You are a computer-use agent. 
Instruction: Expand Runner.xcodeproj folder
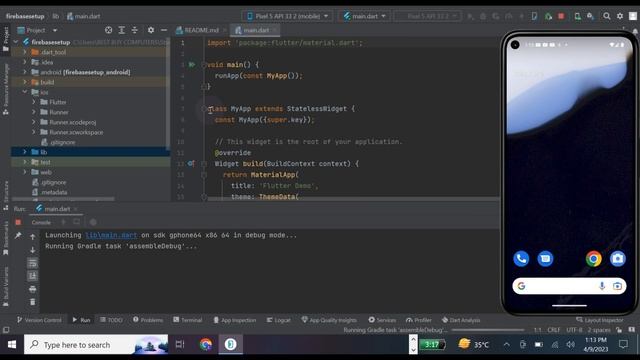34,122
